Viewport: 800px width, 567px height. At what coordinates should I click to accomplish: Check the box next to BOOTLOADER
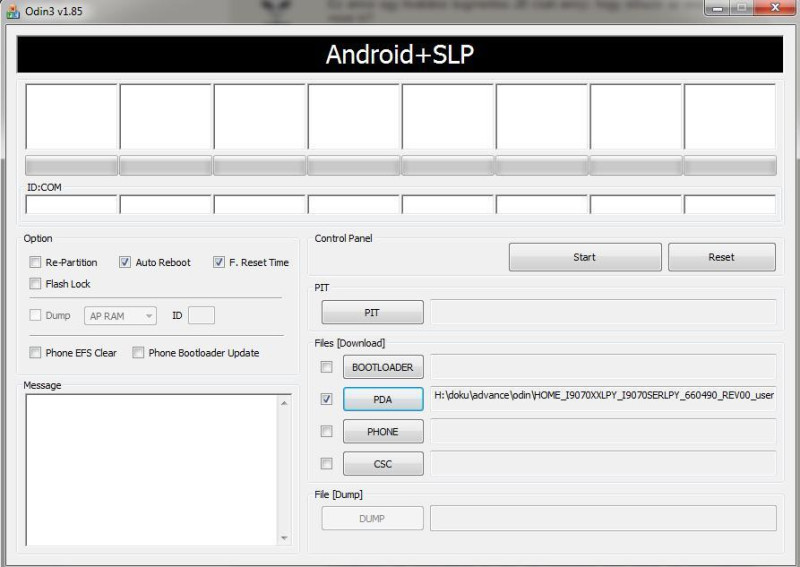pyautogui.click(x=327, y=367)
